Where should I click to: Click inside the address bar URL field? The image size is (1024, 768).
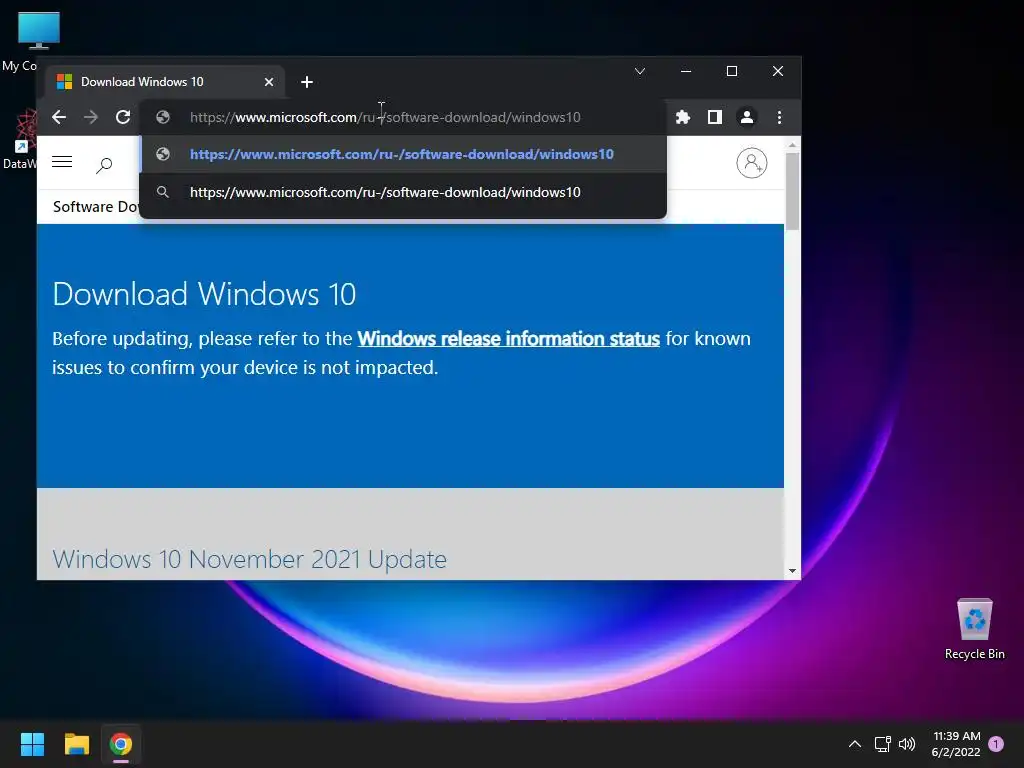(403, 117)
